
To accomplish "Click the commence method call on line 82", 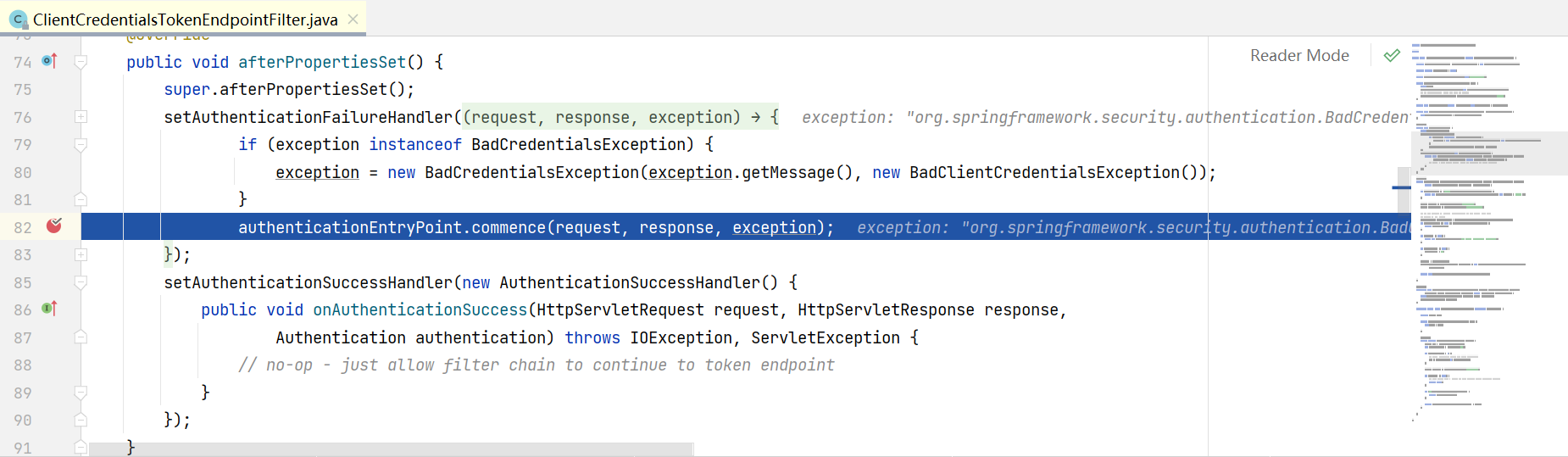I will coord(509,227).
